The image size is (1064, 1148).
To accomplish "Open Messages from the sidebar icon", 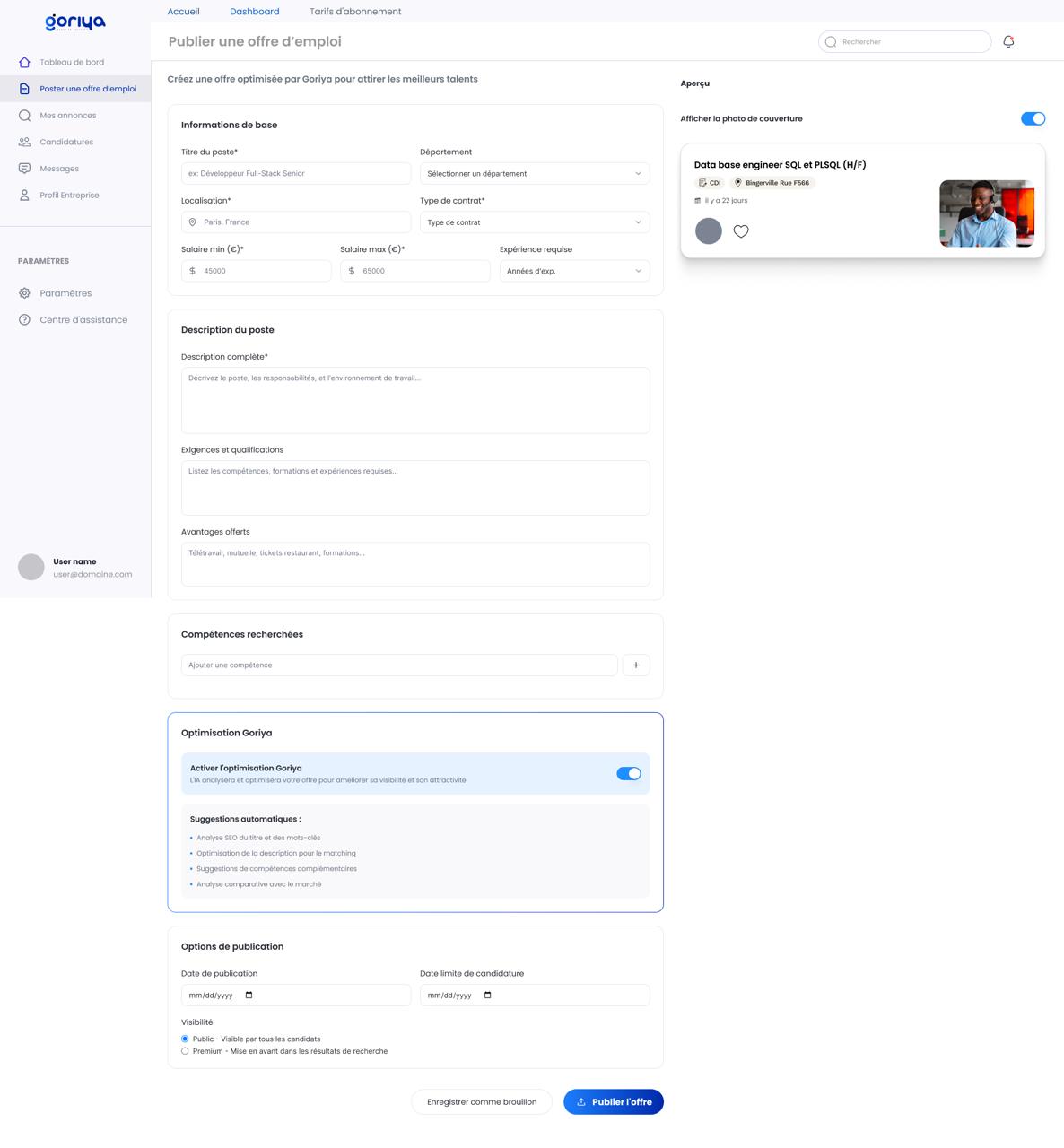I will point(24,169).
